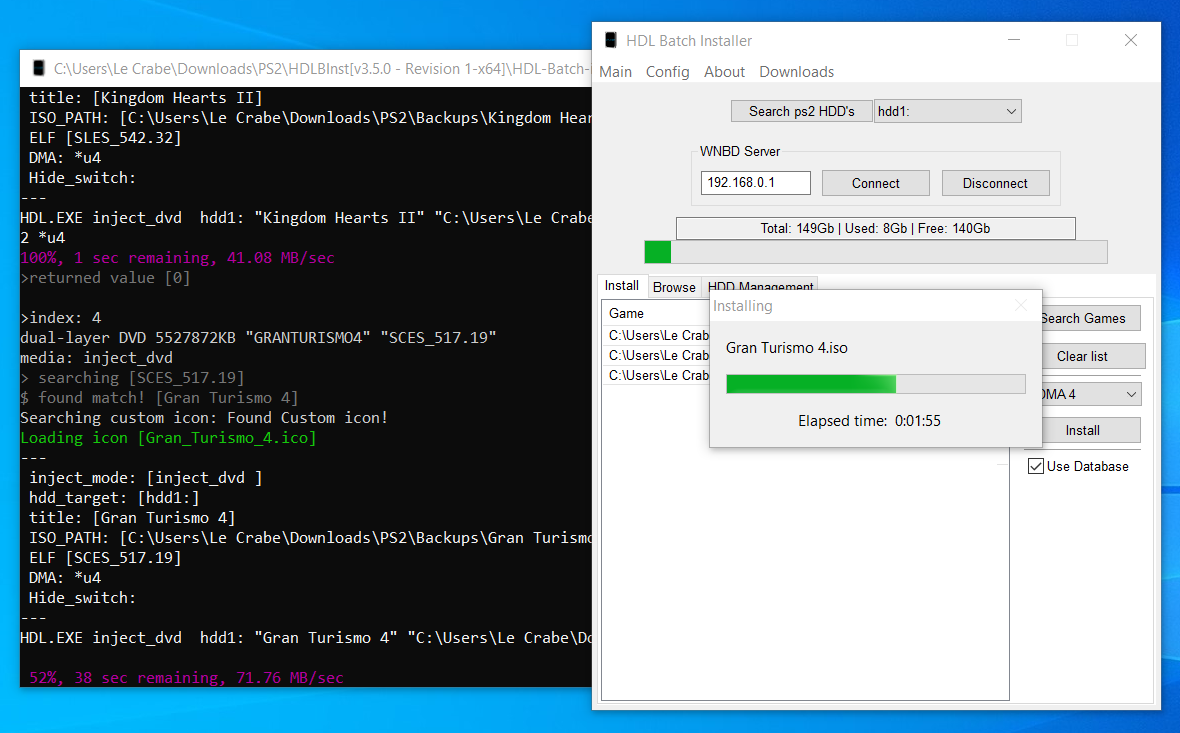Open the Downloads menu
This screenshot has width=1180, height=733.
click(796, 71)
